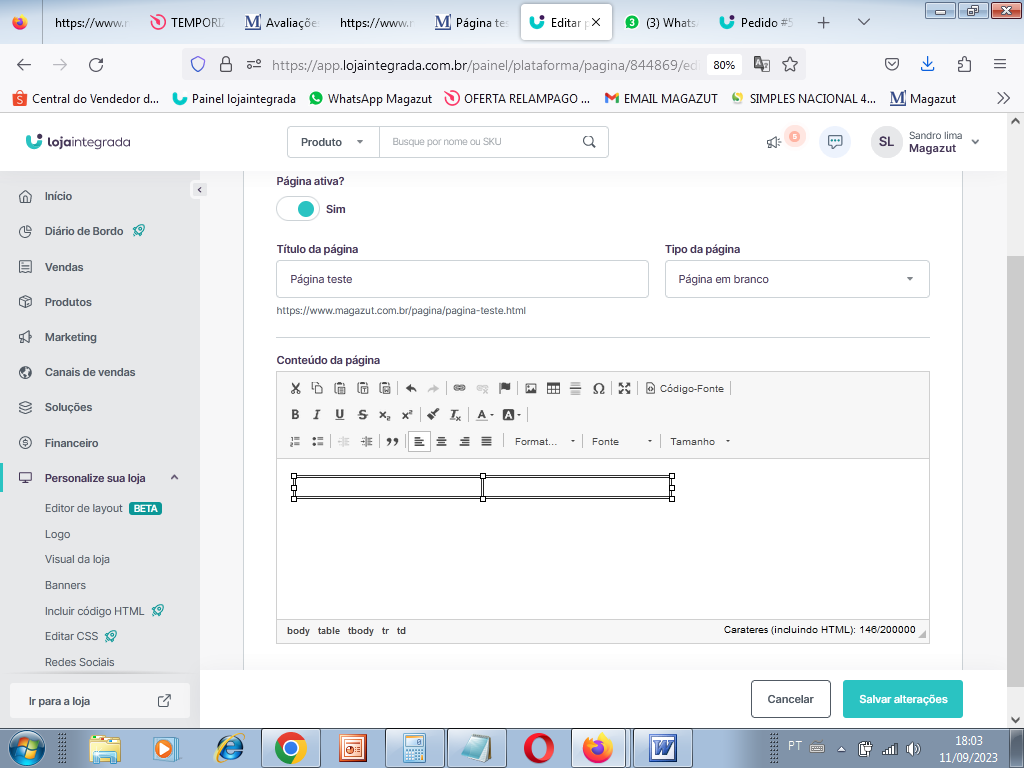Click the Cut scissors icon in editor
The width and height of the screenshot is (1024, 768).
point(295,388)
